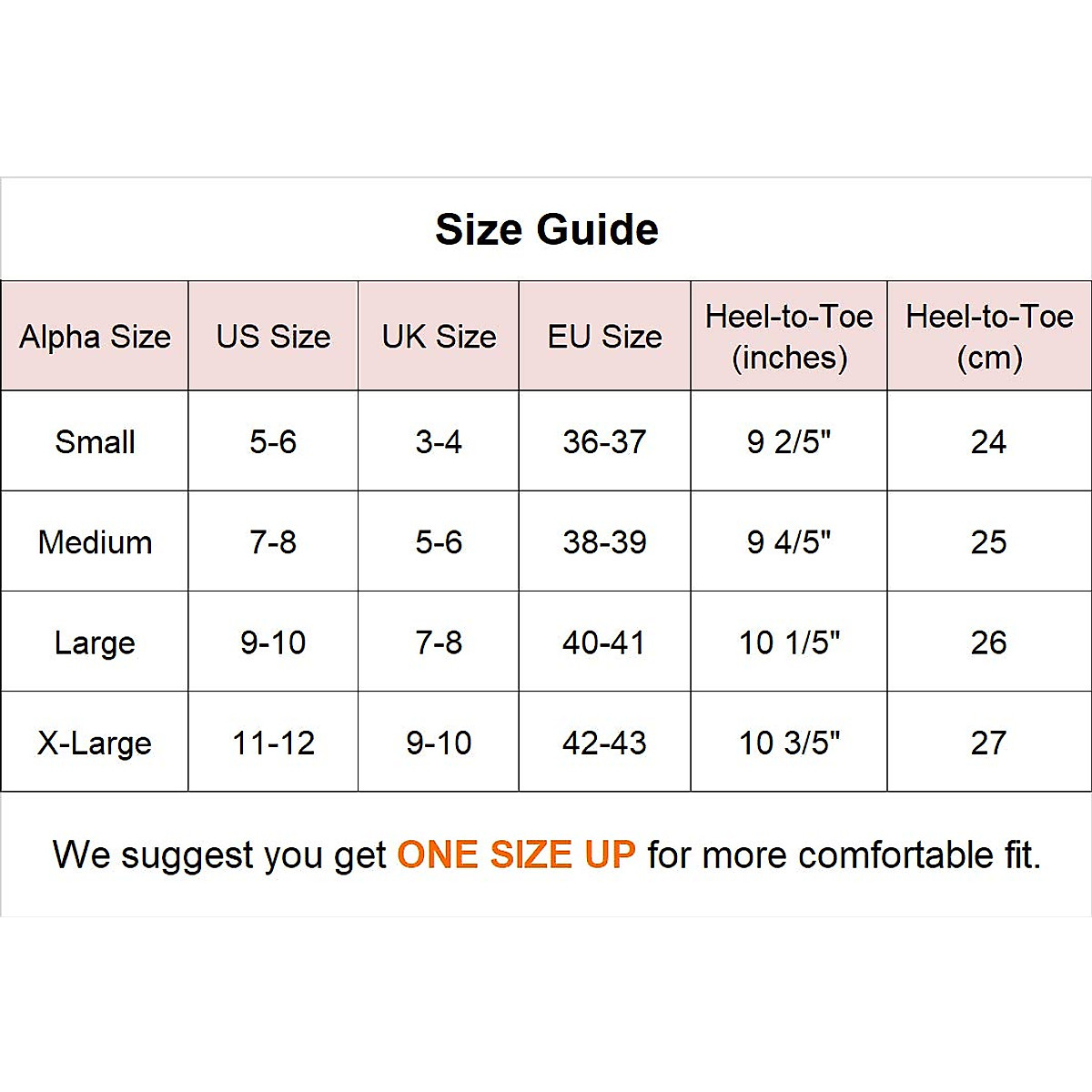Click the X-Large row label
The height and width of the screenshot is (1092, 1092).
[95, 743]
